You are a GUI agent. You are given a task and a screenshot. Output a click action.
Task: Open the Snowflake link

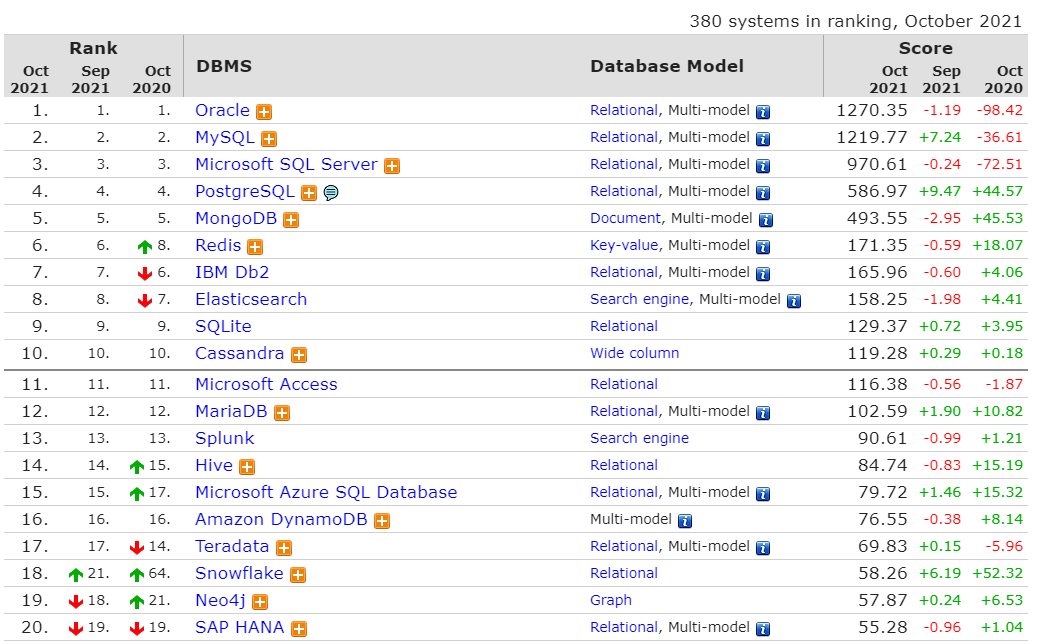click(x=239, y=574)
